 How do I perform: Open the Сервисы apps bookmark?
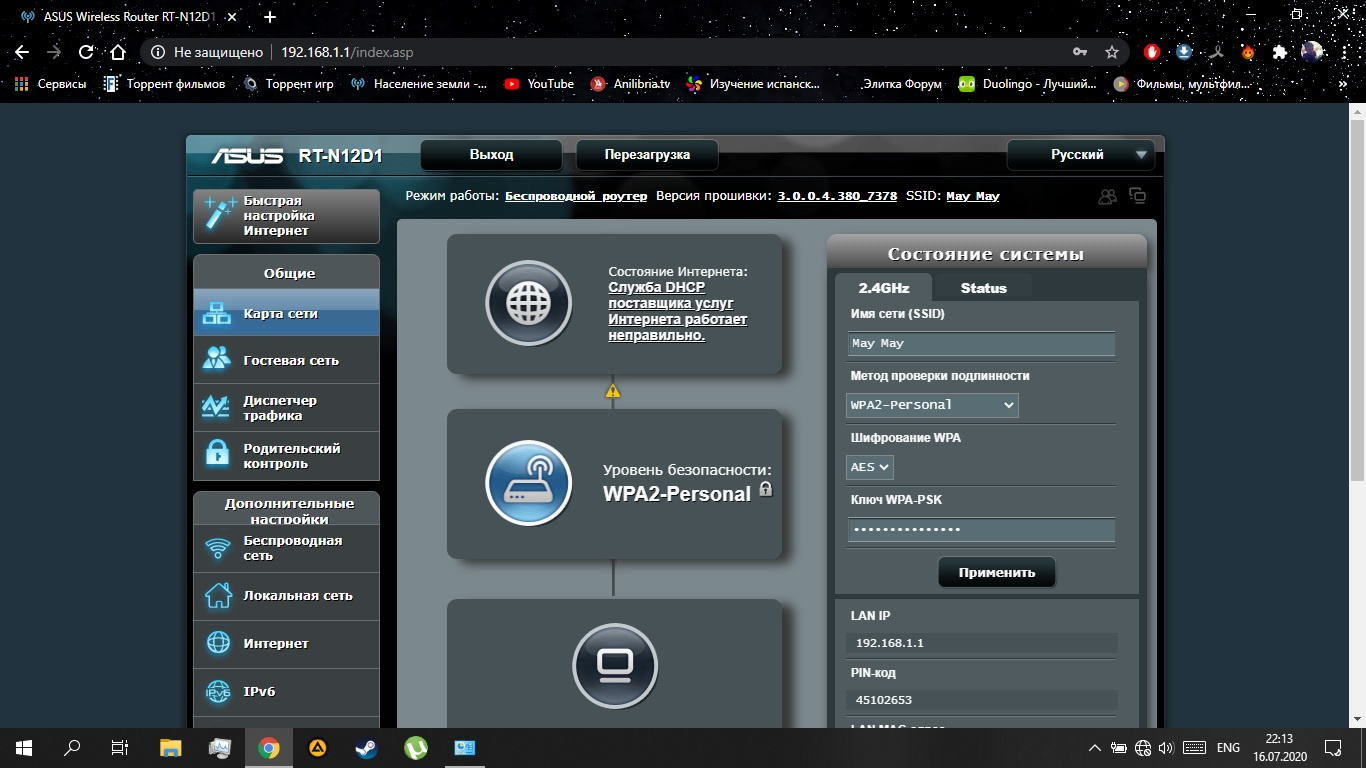point(51,84)
